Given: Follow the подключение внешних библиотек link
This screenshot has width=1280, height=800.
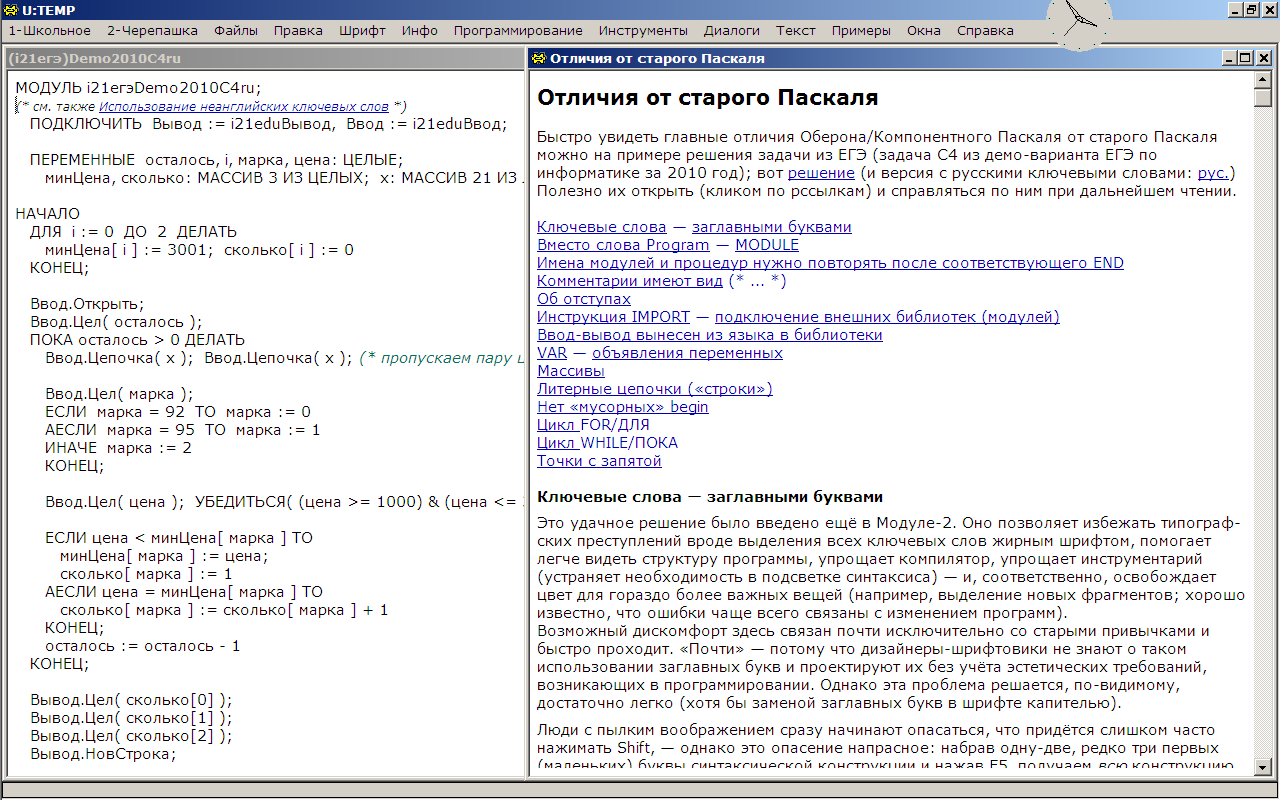Looking at the screenshot, I should point(887,317).
